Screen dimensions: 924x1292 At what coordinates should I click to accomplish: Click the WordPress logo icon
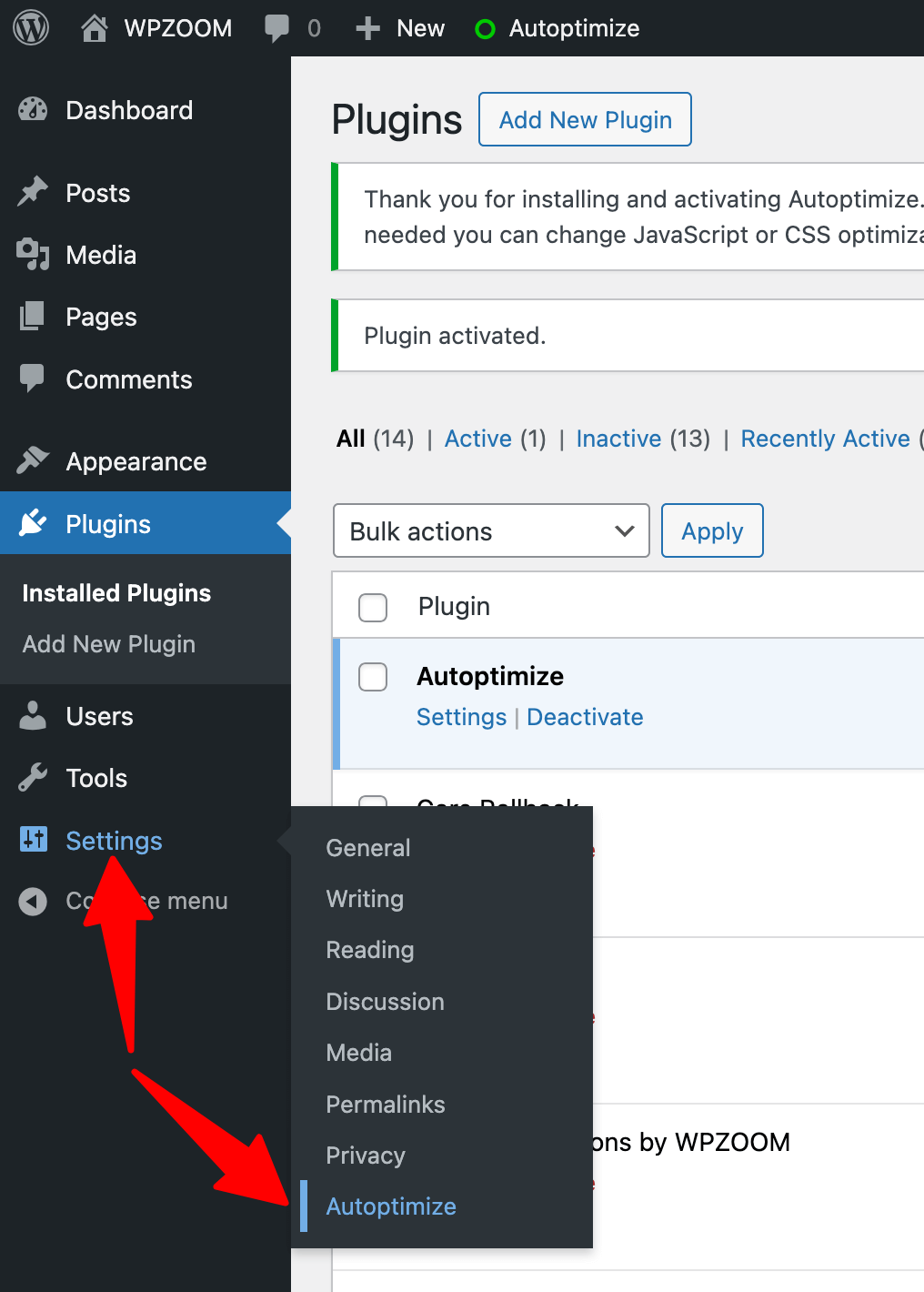point(31,28)
